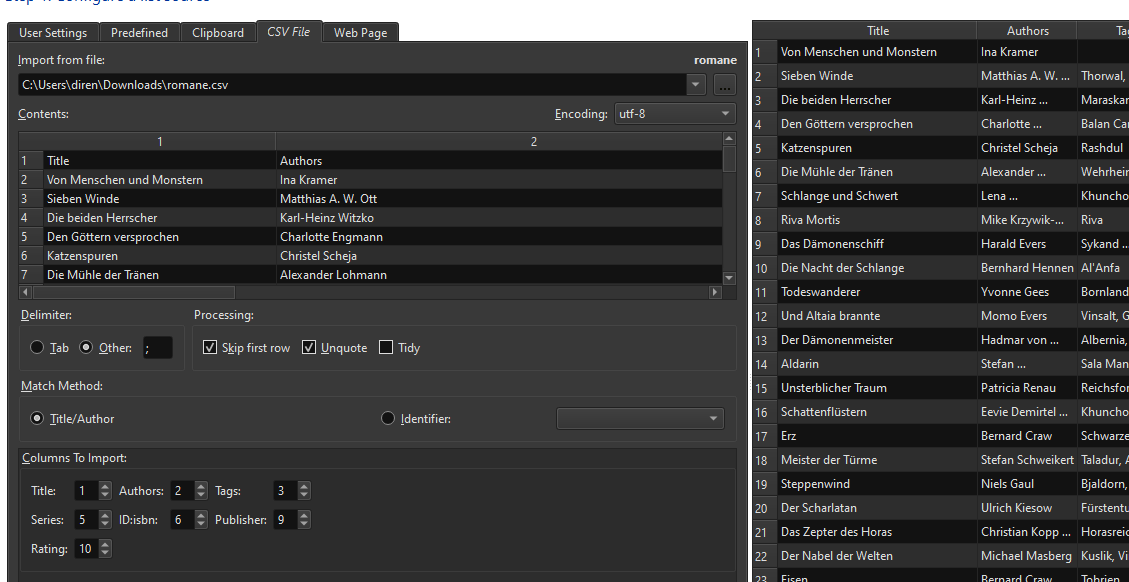This screenshot has height=582, width=1129.
Task: Select the CSV File tab
Action: [289, 32]
